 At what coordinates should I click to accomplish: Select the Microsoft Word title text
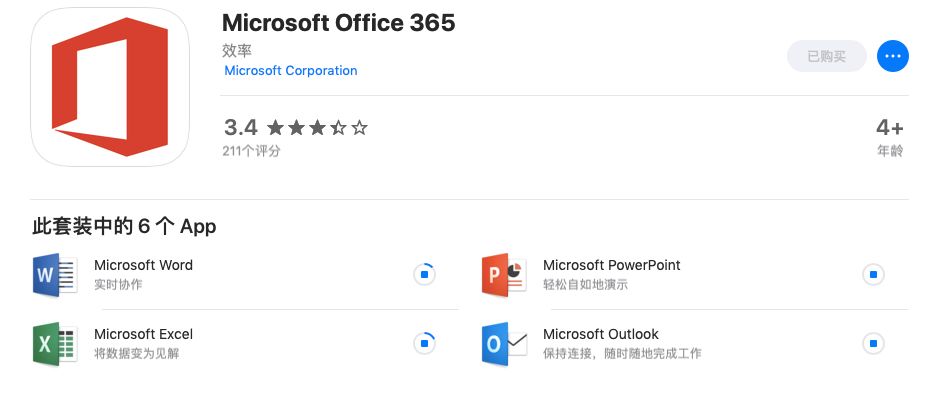143,265
